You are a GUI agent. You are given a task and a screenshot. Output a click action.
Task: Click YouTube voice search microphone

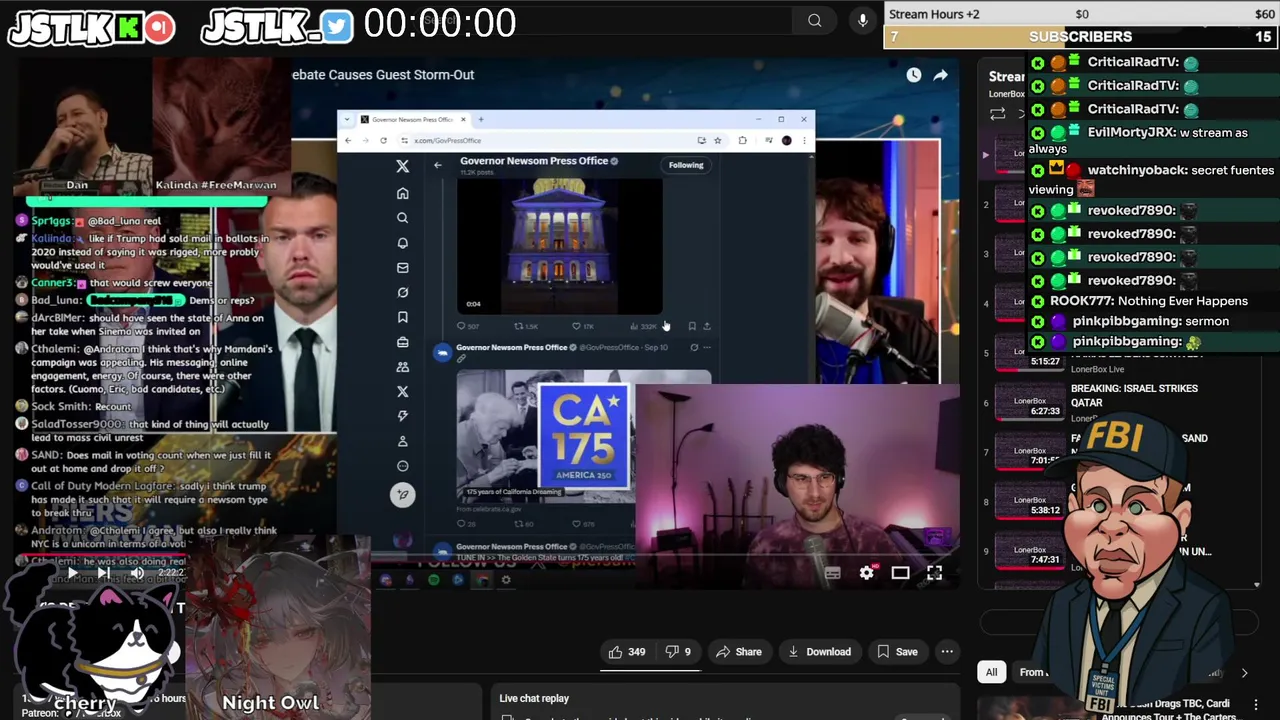coord(863,21)
